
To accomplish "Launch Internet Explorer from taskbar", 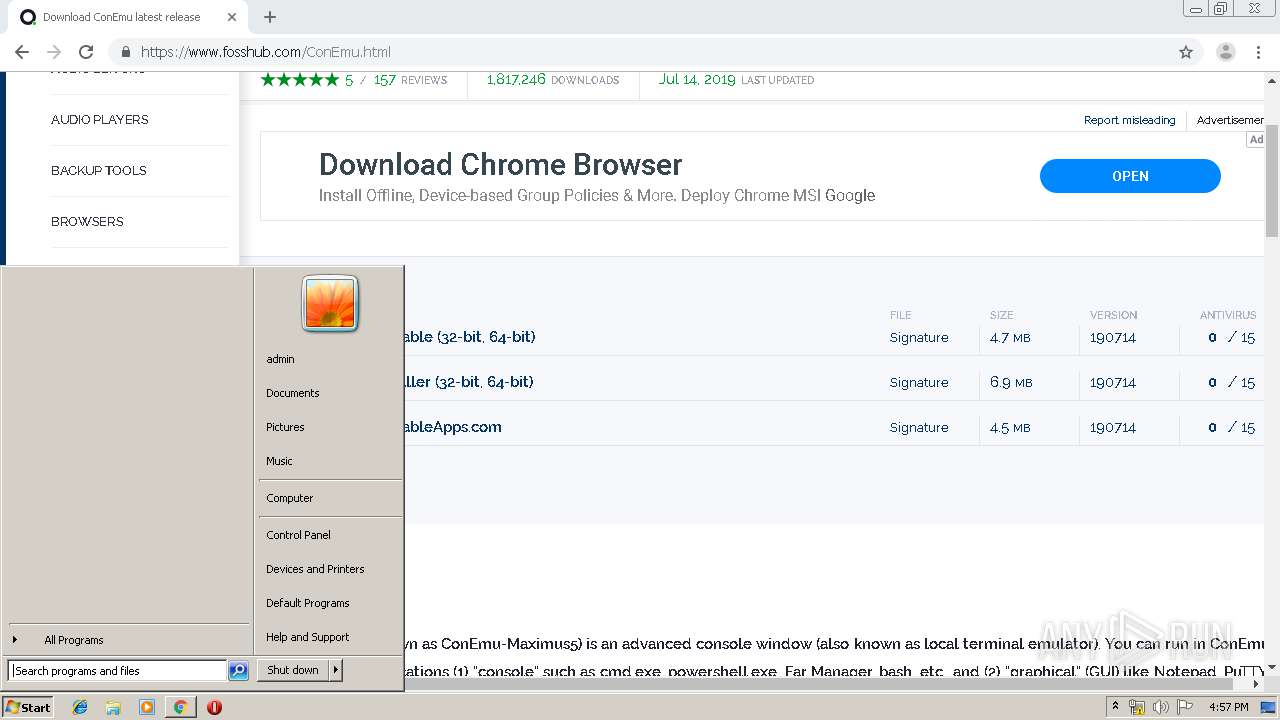I will pos(80,707).
